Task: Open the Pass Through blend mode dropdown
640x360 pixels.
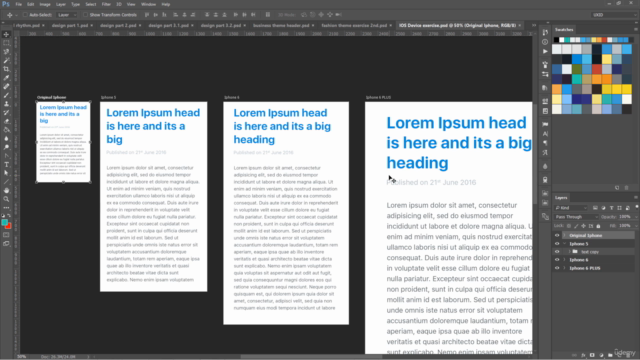Action: coord(576,217)
